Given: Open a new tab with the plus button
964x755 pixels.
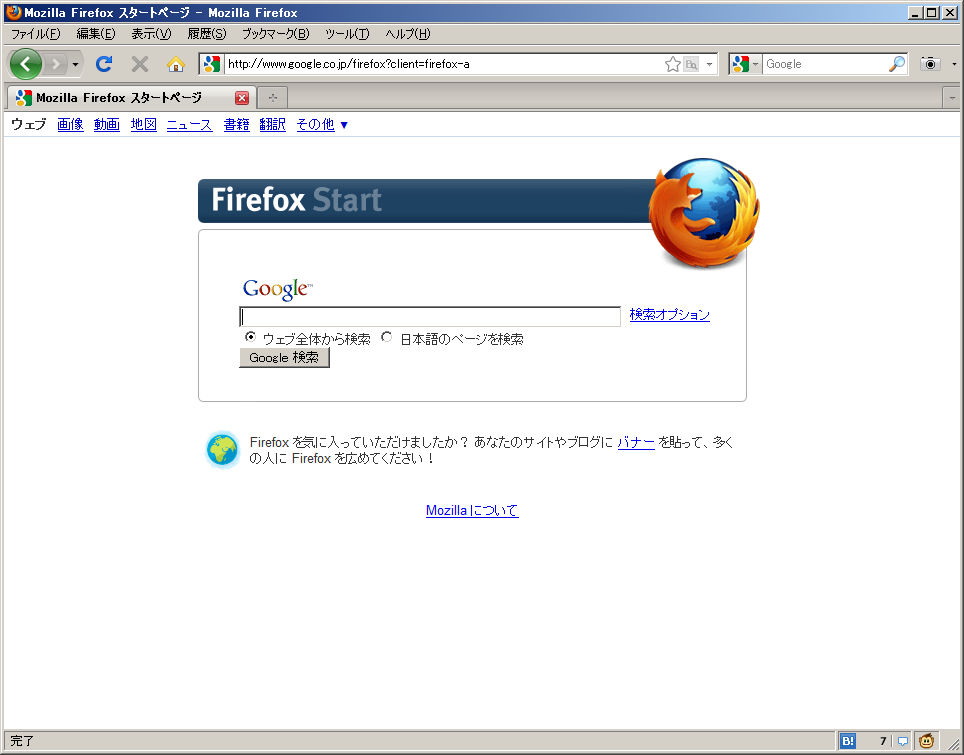Looking at the screenshot, I should (273, 98).
